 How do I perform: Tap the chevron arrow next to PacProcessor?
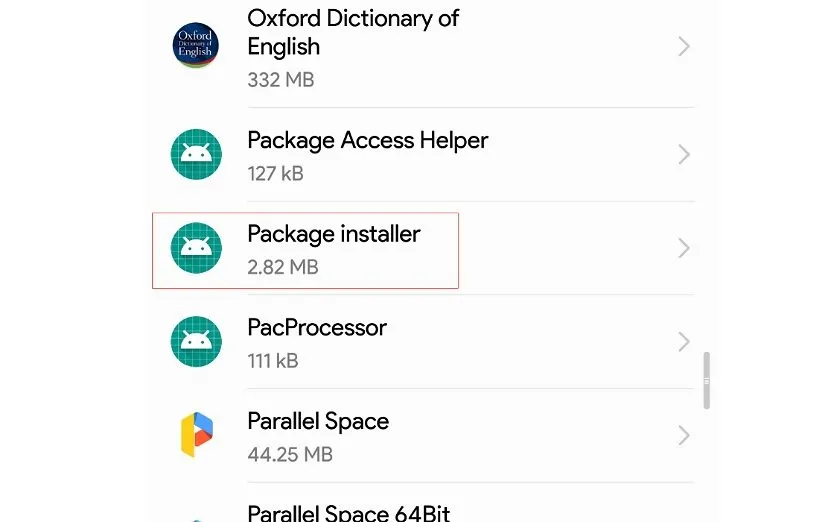click(x=684, y=342)
